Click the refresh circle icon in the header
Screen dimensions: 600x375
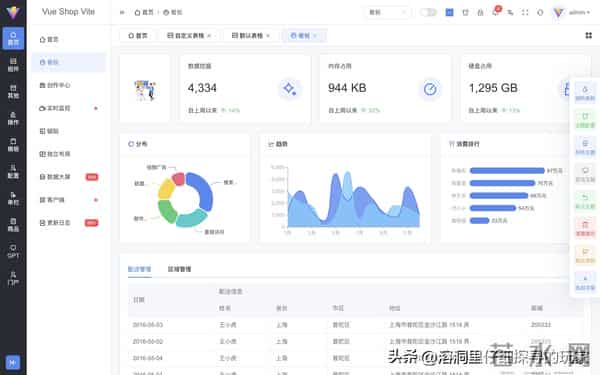[540, 13]
